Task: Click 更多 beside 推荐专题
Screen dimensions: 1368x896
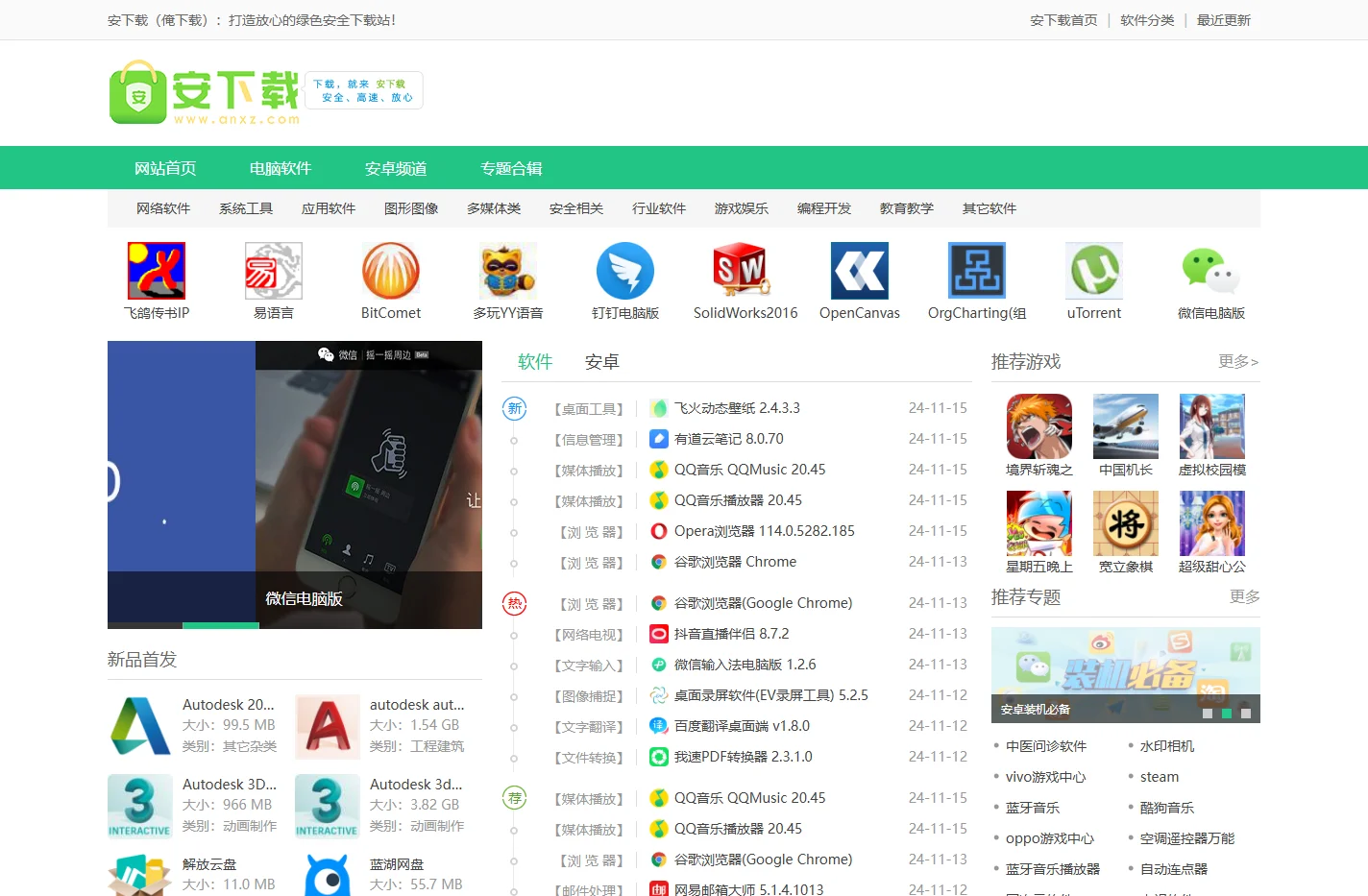Action: pos(1244,596)
